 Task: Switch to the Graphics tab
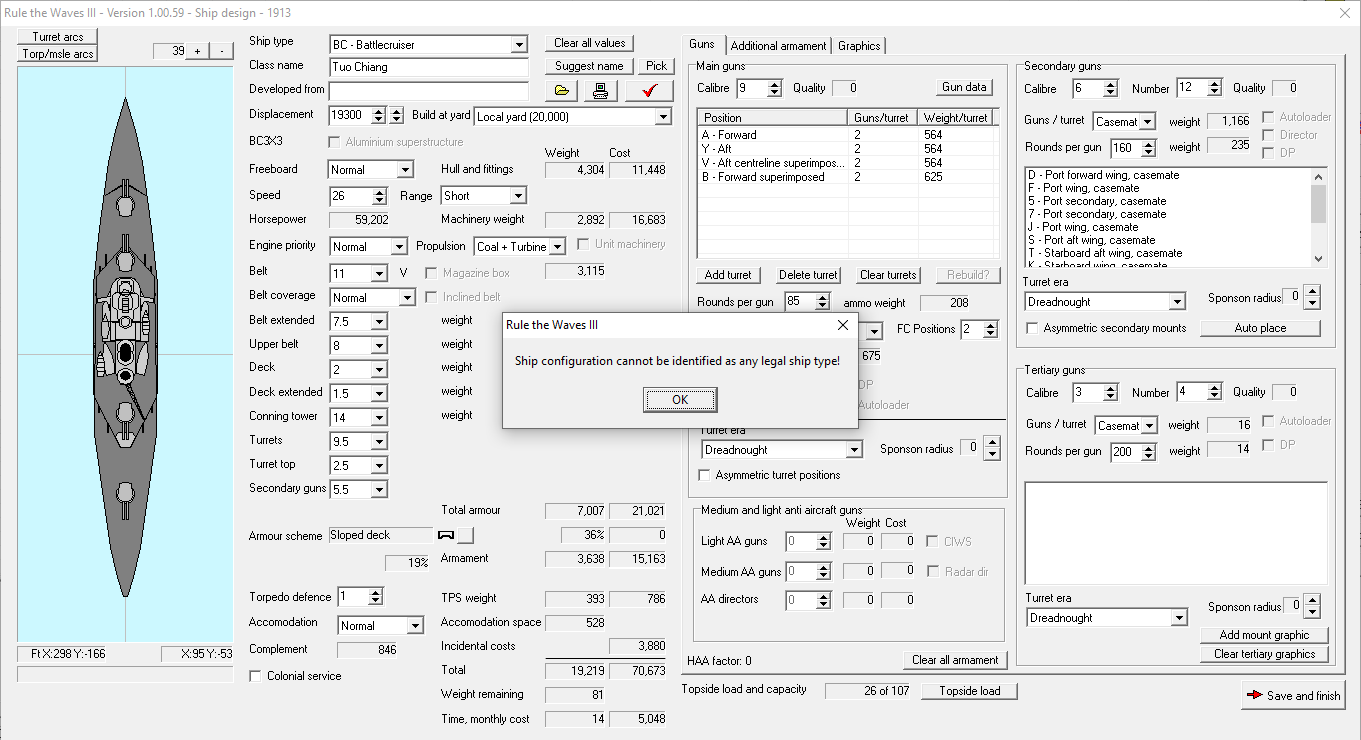click(859, 46)
